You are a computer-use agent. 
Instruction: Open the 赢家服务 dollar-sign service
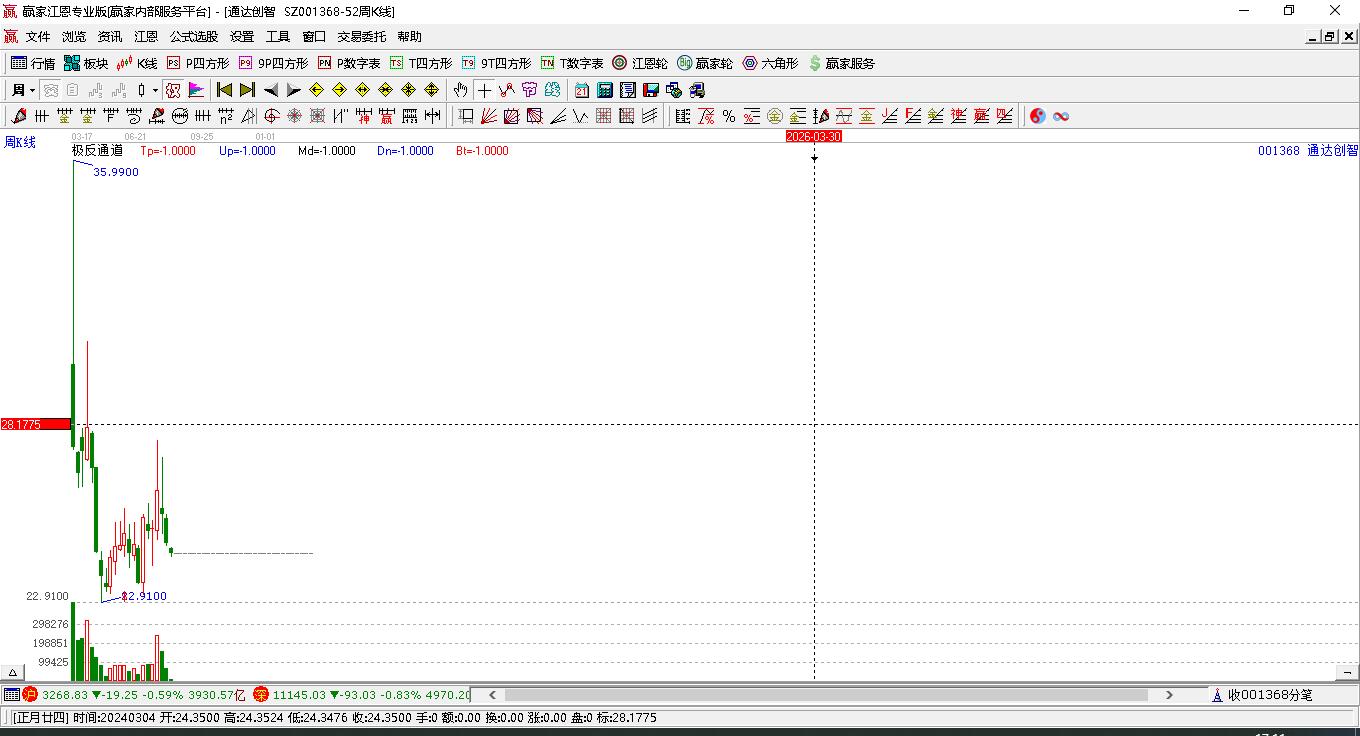(841, 63)
